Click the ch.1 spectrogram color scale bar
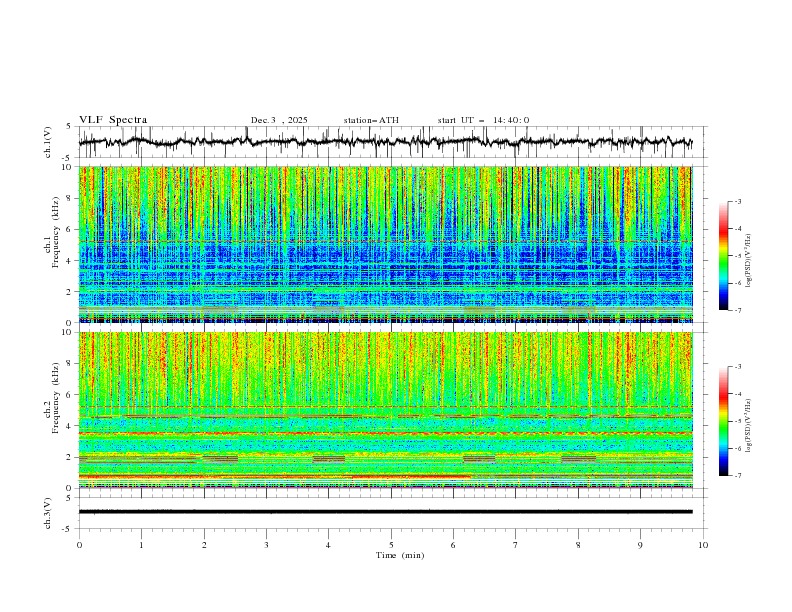 (x=724, y=256)
